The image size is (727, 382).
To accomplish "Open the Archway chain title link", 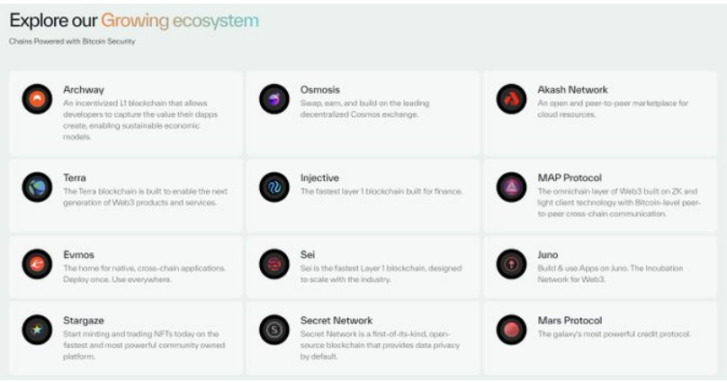I will click(83, 90).
